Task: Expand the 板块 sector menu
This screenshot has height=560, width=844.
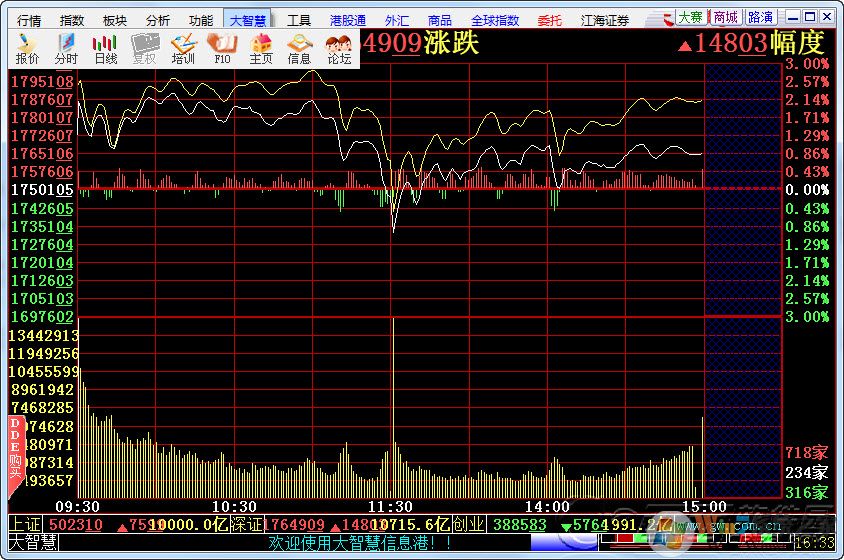Action: point(115,19)
